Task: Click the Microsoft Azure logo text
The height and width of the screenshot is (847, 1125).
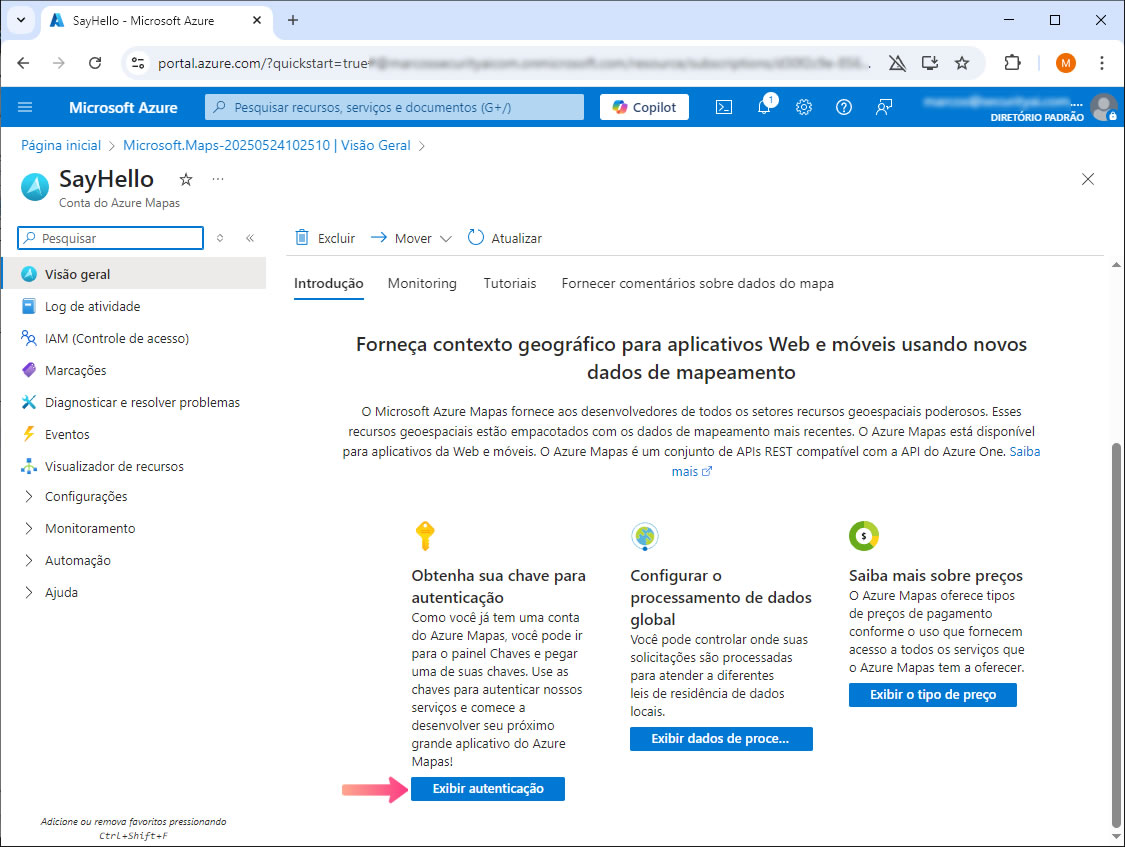Action: click(123, 108)
